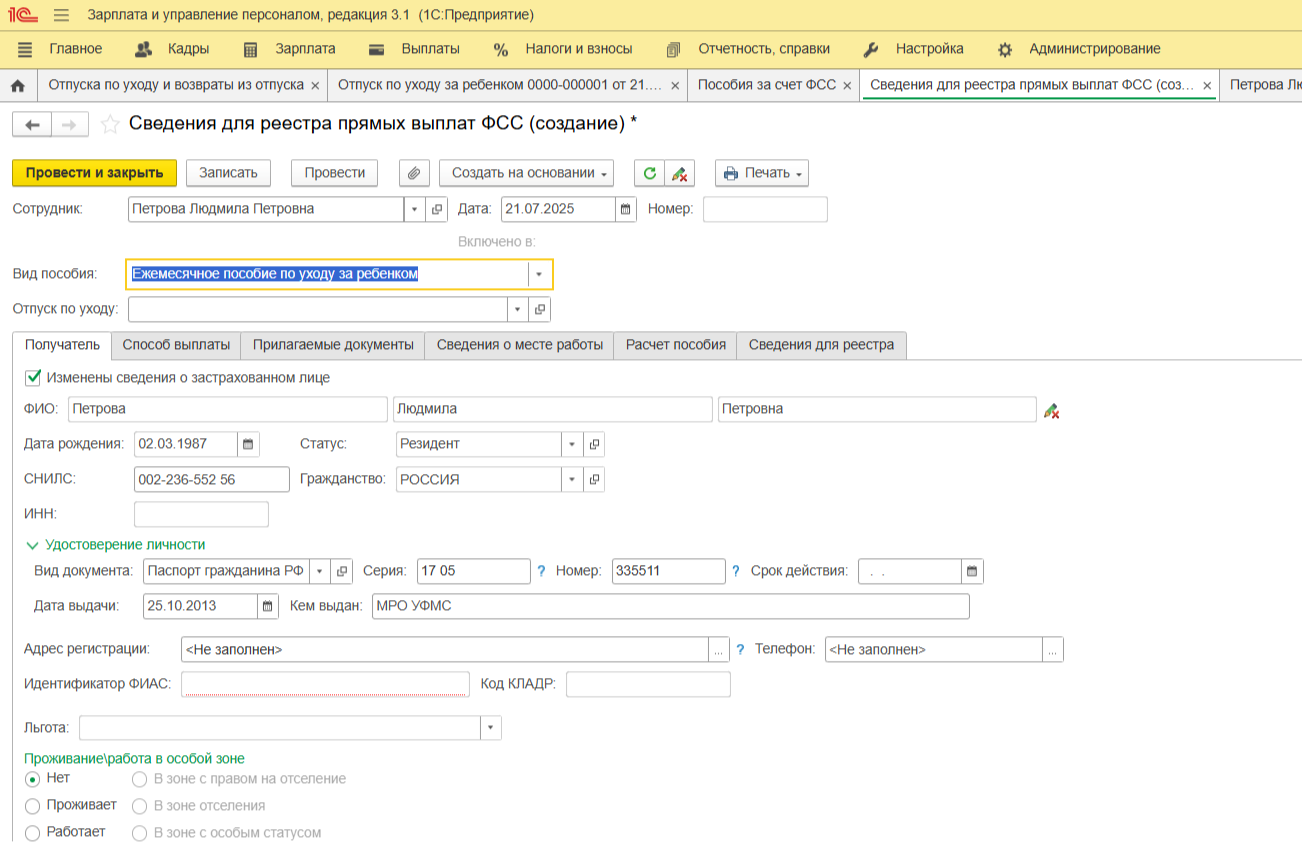Open attached files with paperclip icon
The image size is (1302, 849).
tap(414, 173)
